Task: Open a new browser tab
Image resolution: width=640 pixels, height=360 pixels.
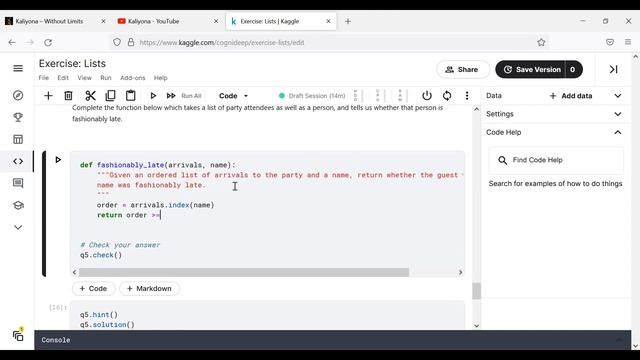Action: [348, 21]
